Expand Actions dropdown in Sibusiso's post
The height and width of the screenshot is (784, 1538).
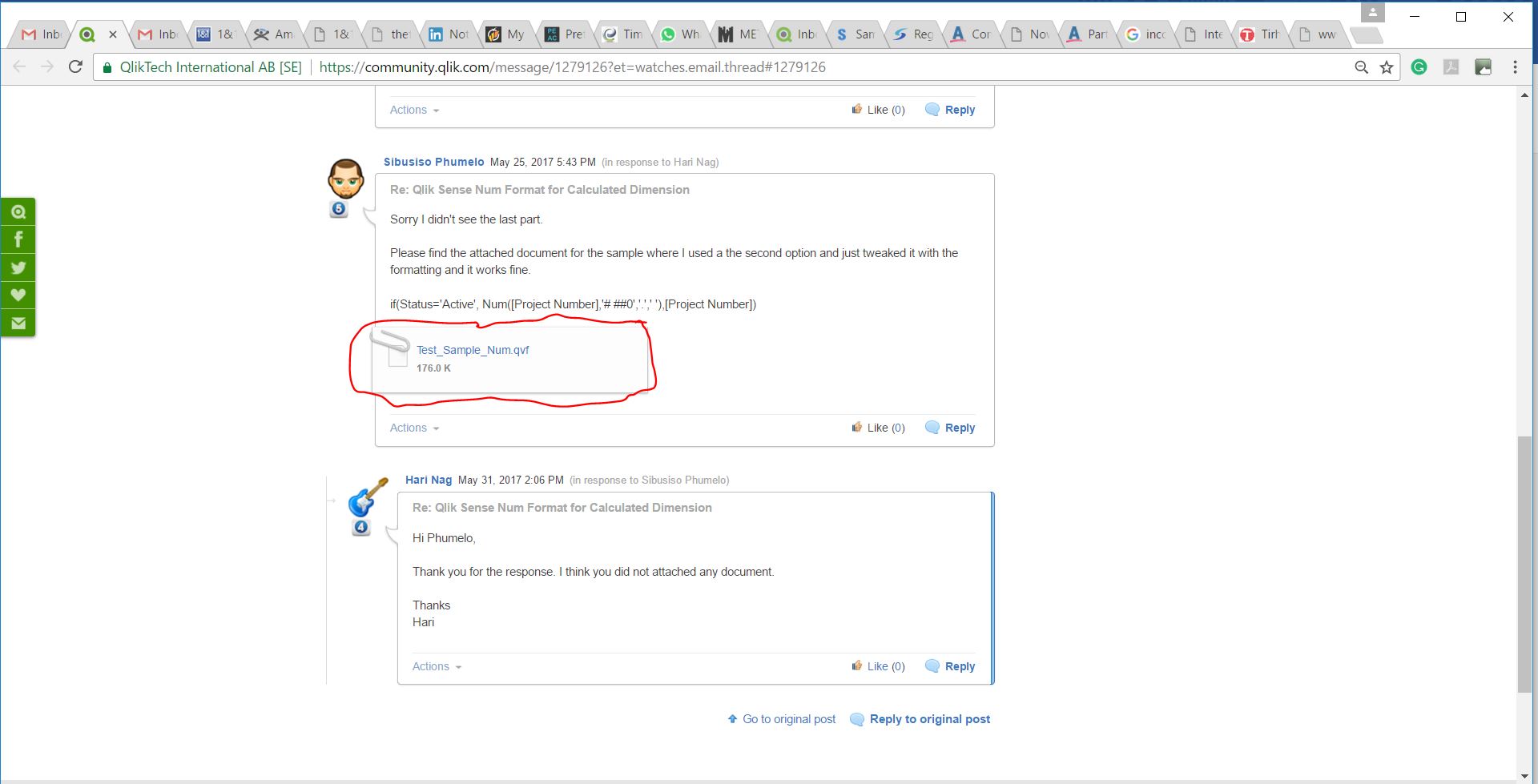[414, 428]
